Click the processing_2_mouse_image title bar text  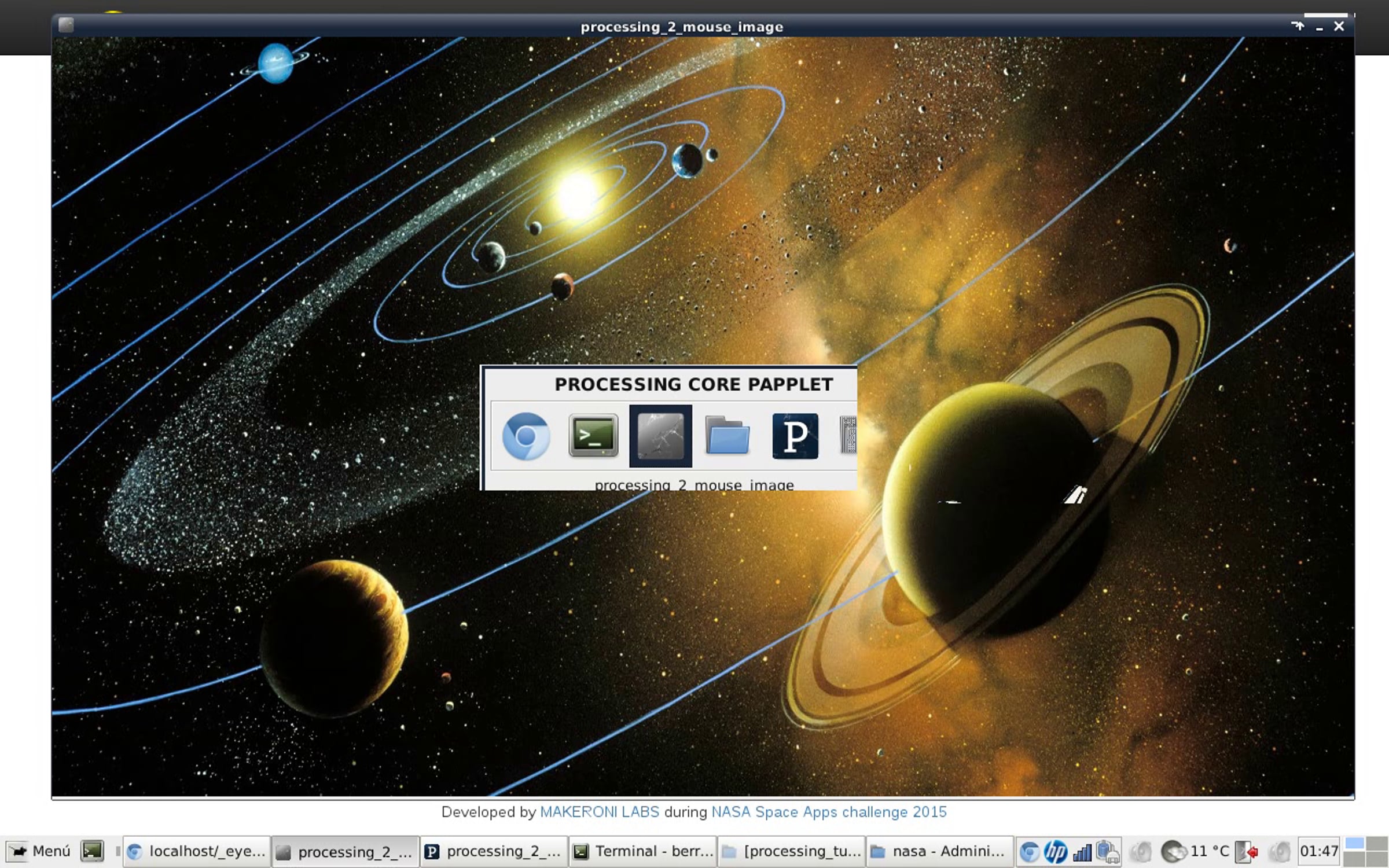682,27
